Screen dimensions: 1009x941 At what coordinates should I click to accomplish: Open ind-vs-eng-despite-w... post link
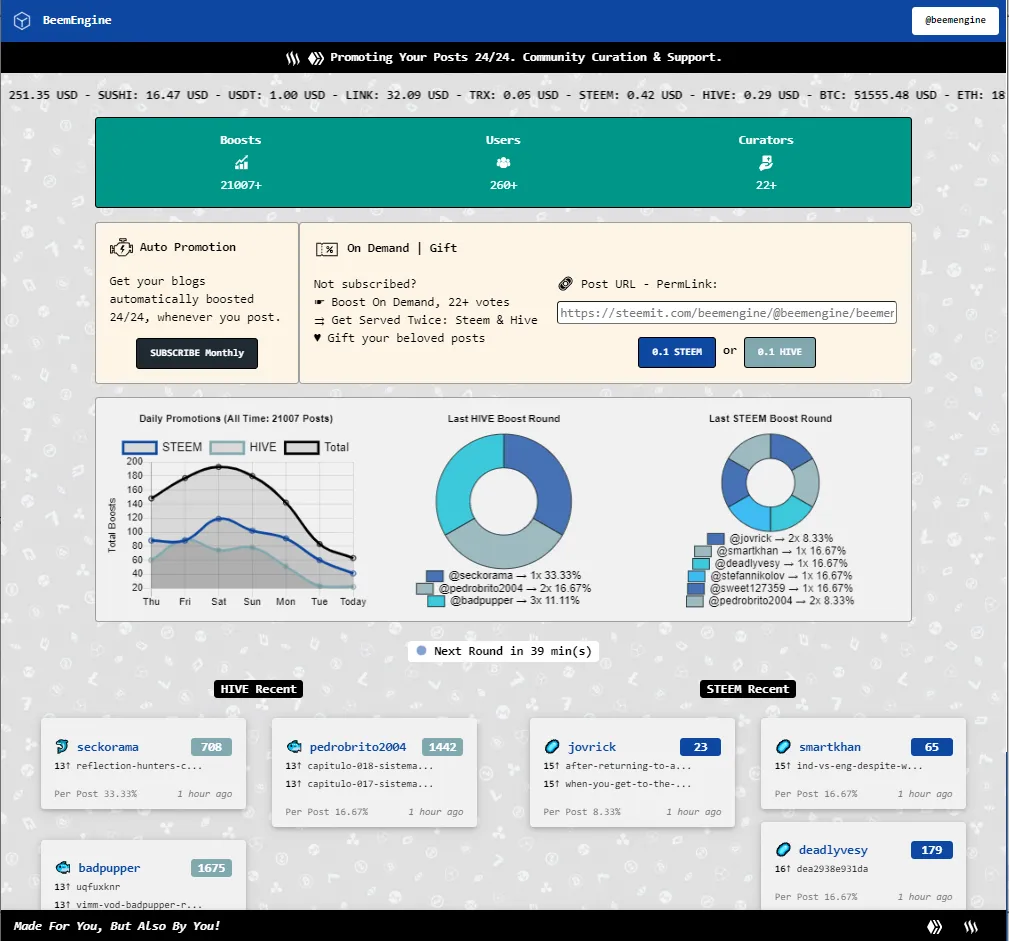coord(860,766)
